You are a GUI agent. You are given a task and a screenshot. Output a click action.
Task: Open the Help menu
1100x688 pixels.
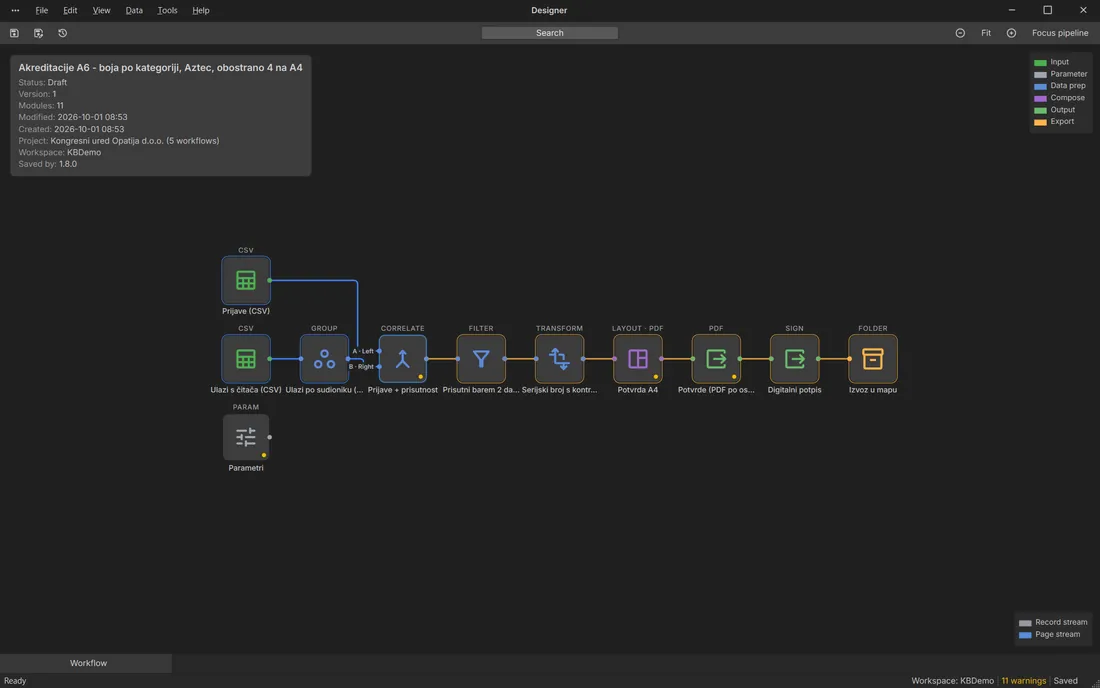pyautogui.click(x=201, y=11)
